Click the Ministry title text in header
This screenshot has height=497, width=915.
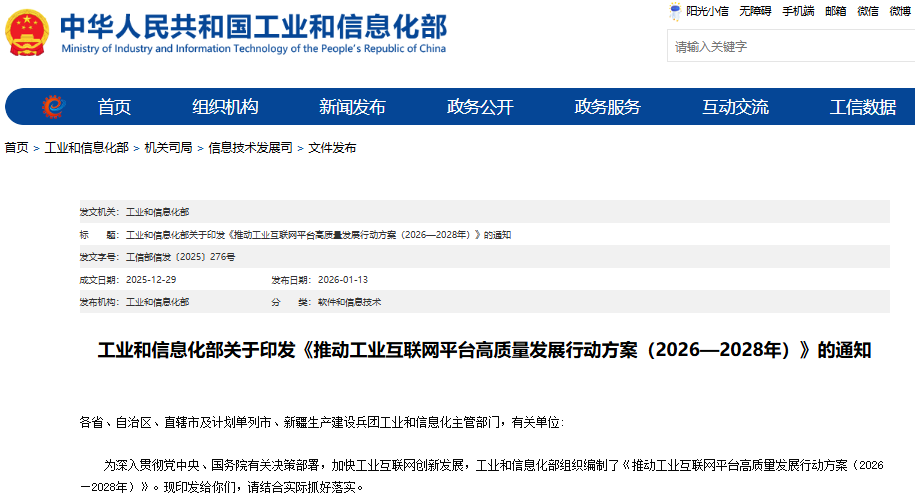pyautogui.click(x=254, y=26)
